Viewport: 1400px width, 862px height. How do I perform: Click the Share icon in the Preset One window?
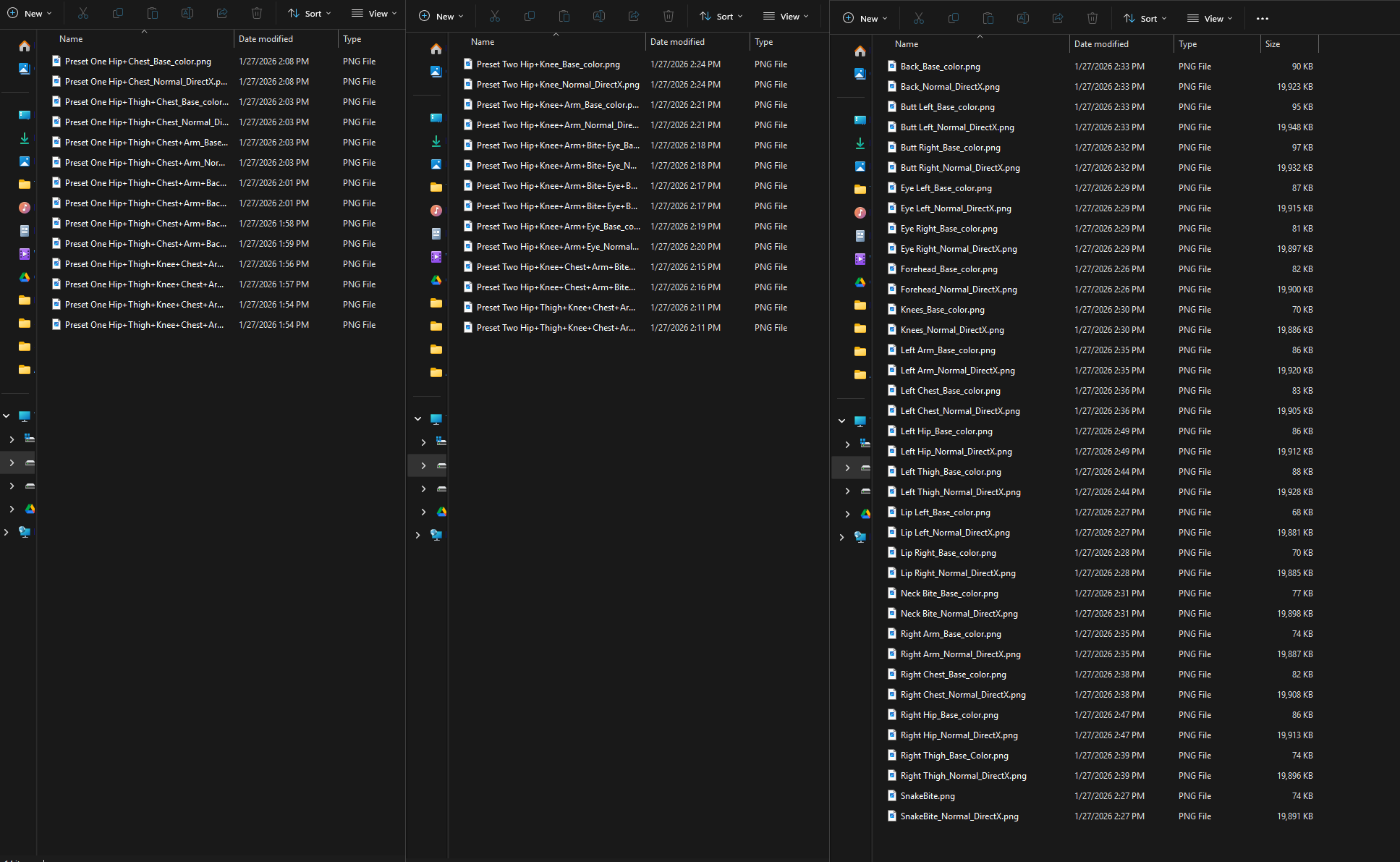[x=222, y=13]
